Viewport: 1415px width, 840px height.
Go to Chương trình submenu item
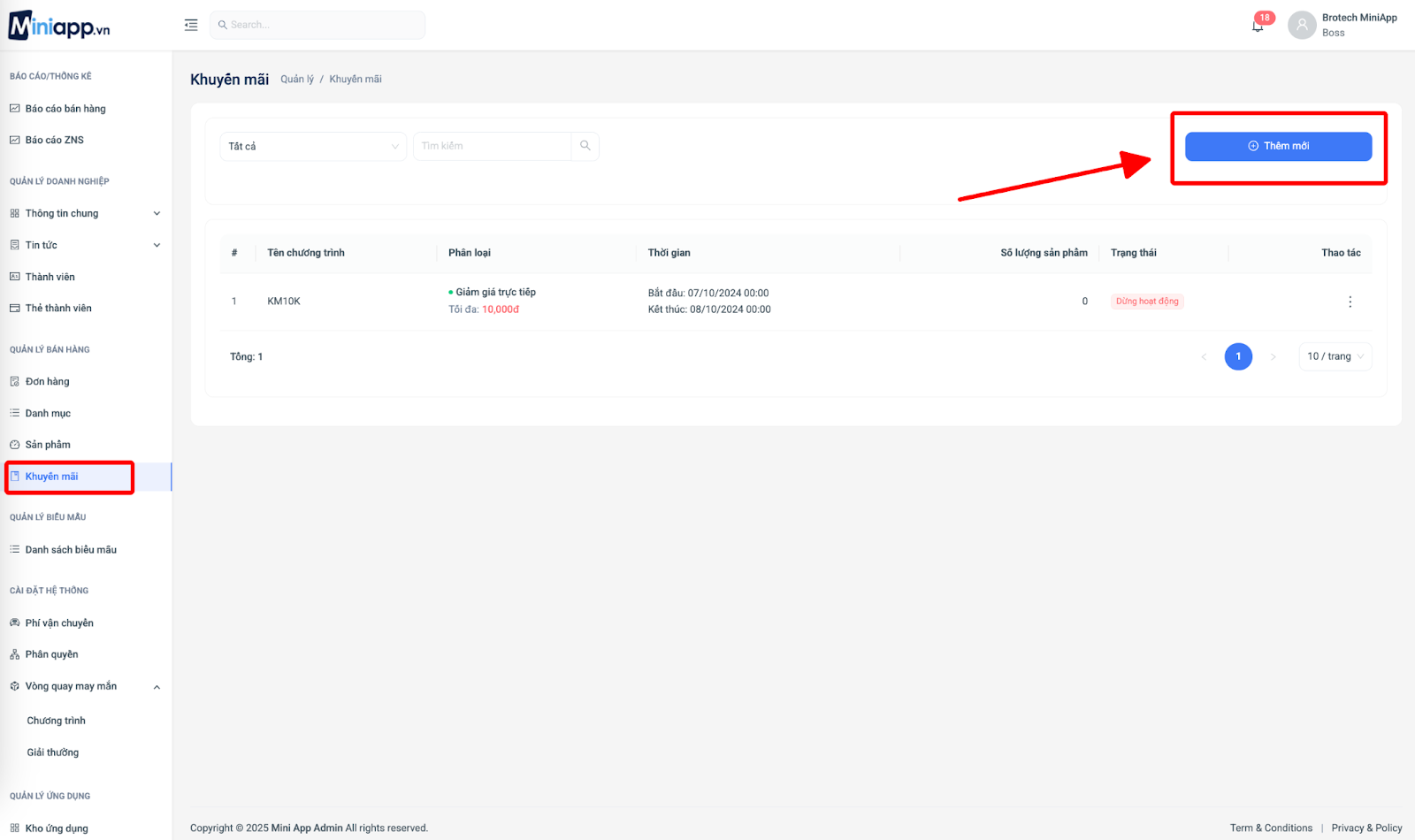point(57,721)
